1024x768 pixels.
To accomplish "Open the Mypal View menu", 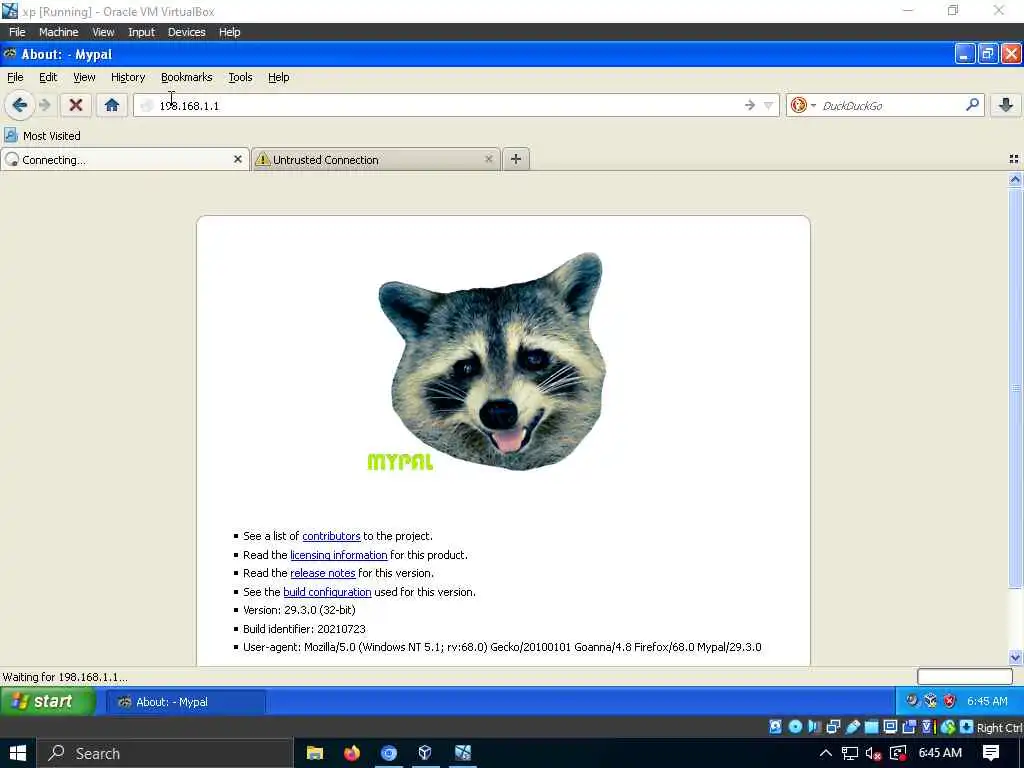I will [x=84, y=77].
